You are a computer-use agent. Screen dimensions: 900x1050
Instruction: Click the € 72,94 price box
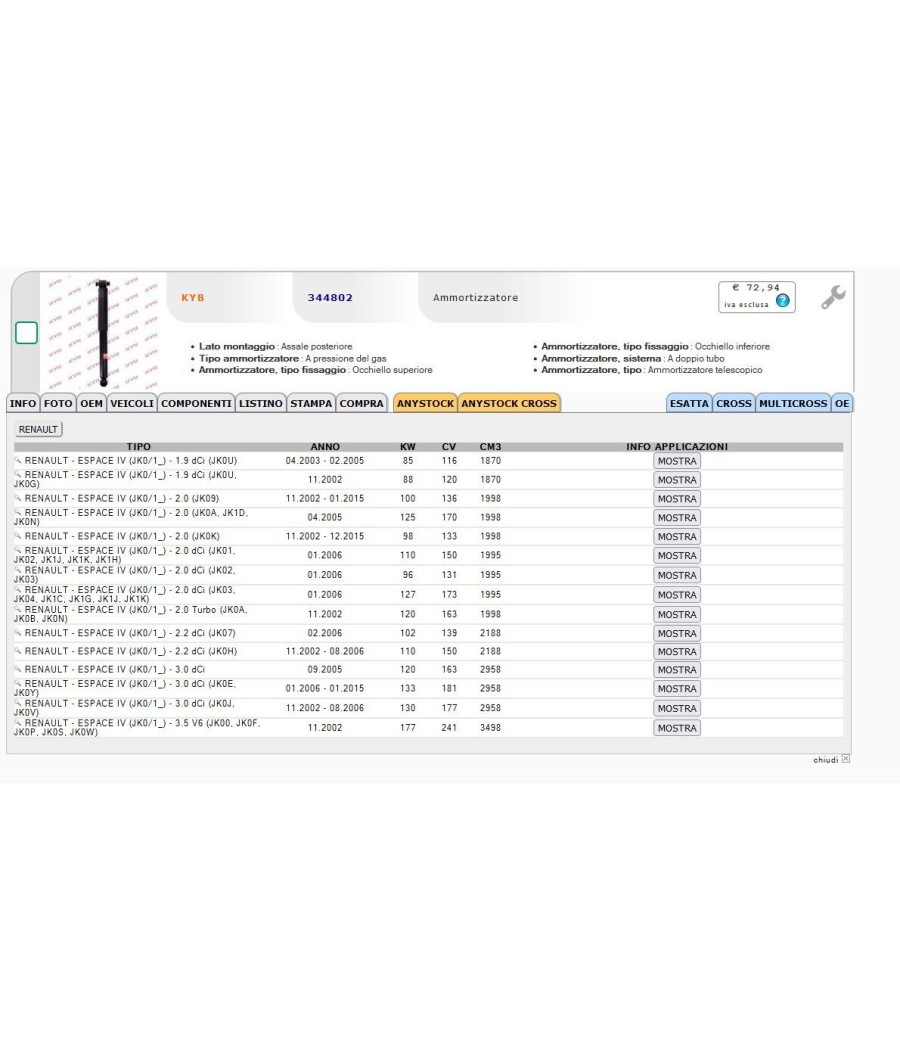click(x=757, y=297)
